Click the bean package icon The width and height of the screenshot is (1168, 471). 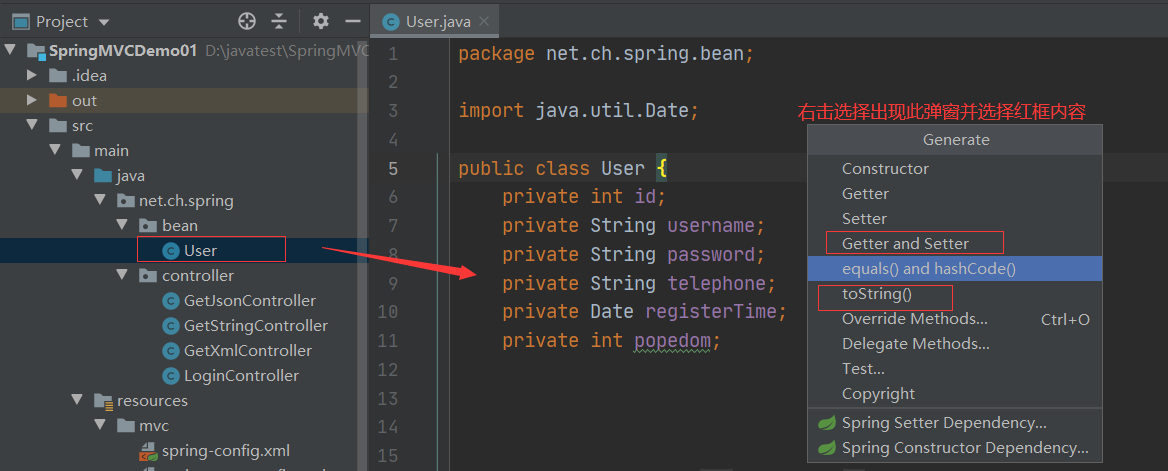tap(148, 226)
